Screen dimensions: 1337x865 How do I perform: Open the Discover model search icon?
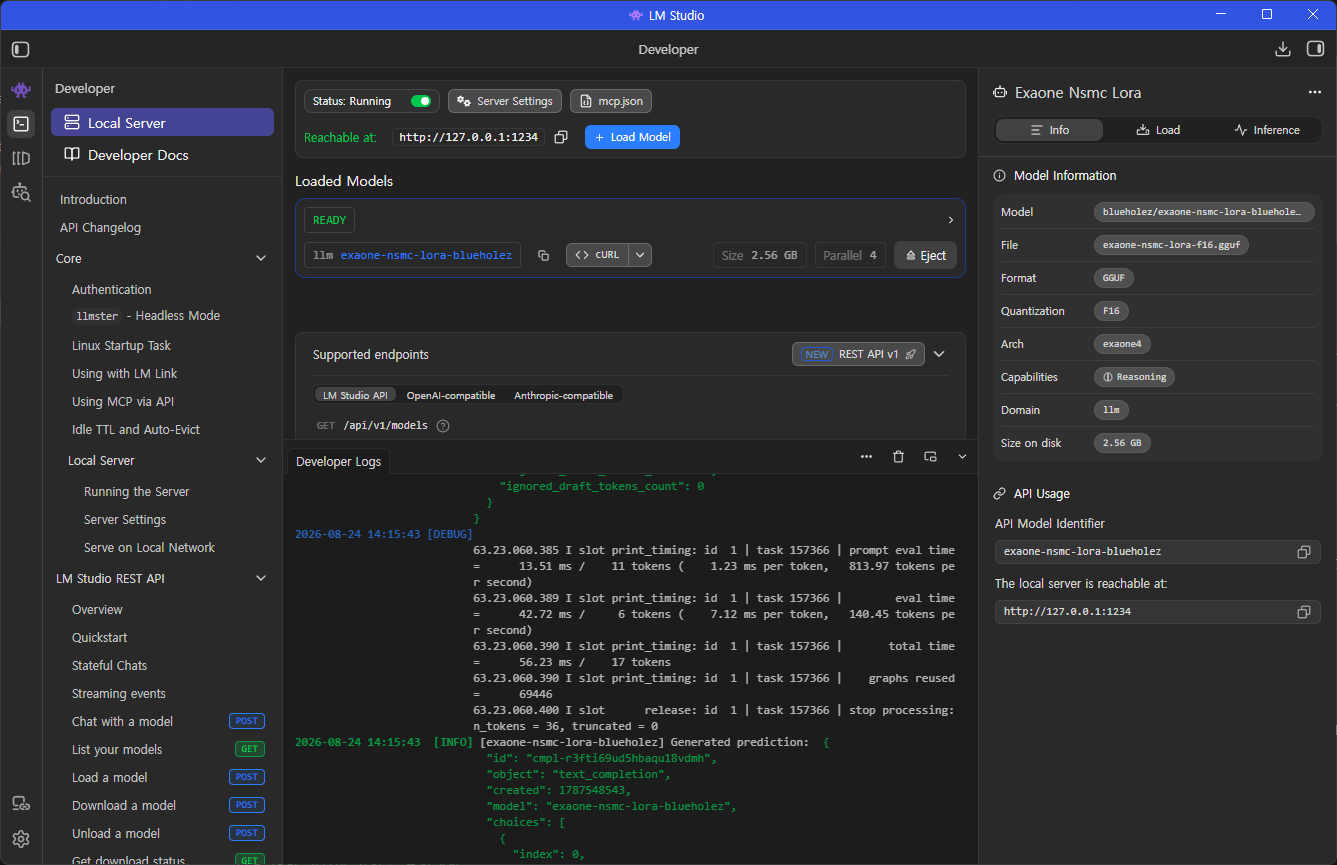[21, 192]
